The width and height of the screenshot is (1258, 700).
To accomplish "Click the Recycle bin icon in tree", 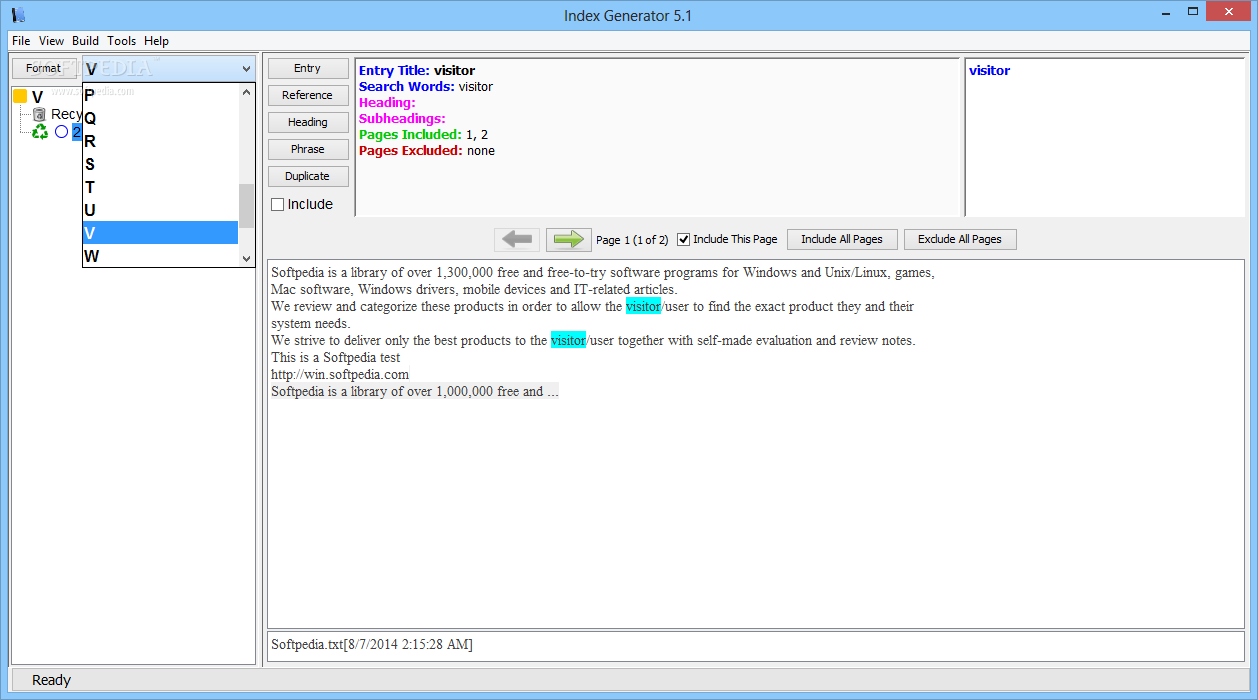I will [x=40, y=115].
